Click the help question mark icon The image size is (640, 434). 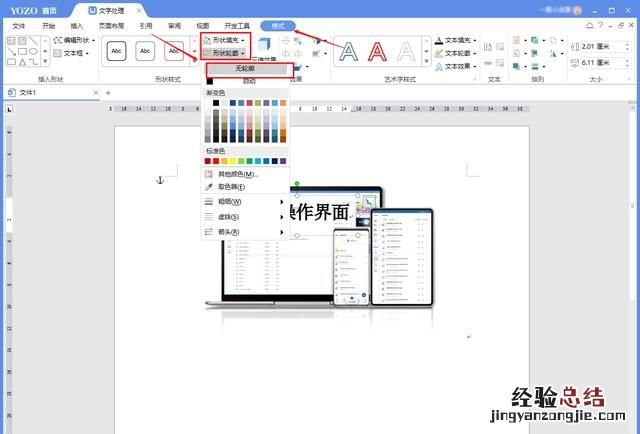pos(600,25)
